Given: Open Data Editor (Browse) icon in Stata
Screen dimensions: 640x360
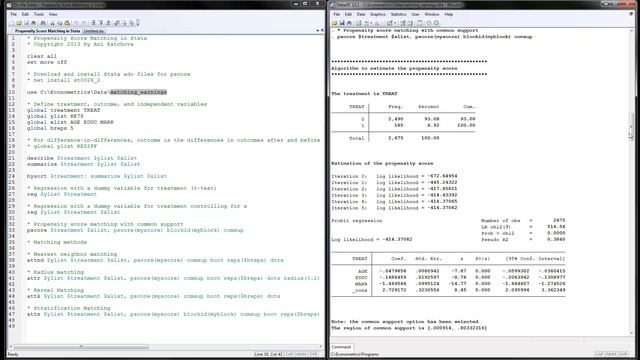Looking at the screenshot, I should pyautogui.click(x=410, y=23).
